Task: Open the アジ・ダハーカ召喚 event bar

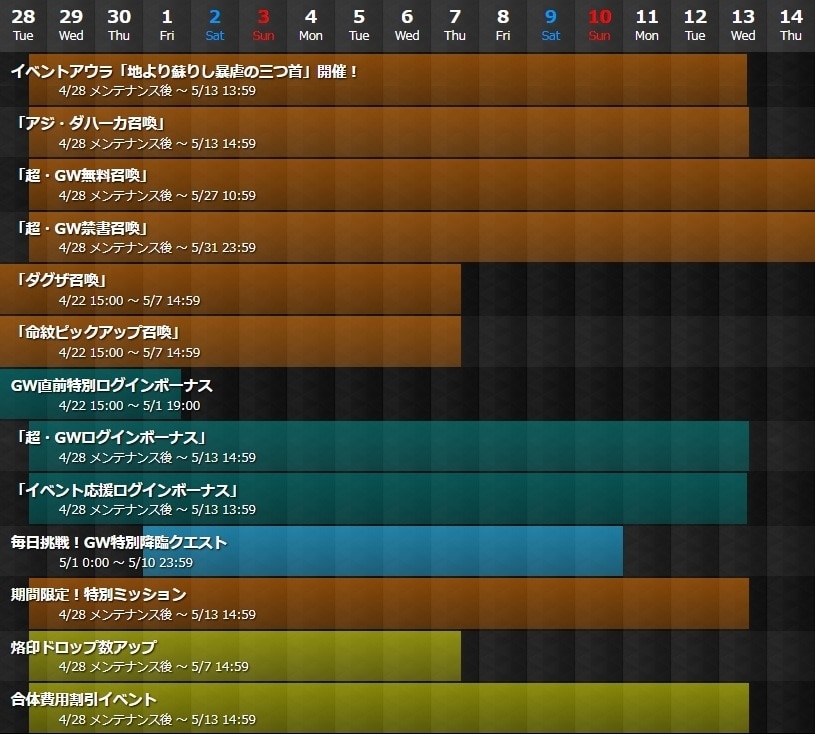Action: pos(389,132)
